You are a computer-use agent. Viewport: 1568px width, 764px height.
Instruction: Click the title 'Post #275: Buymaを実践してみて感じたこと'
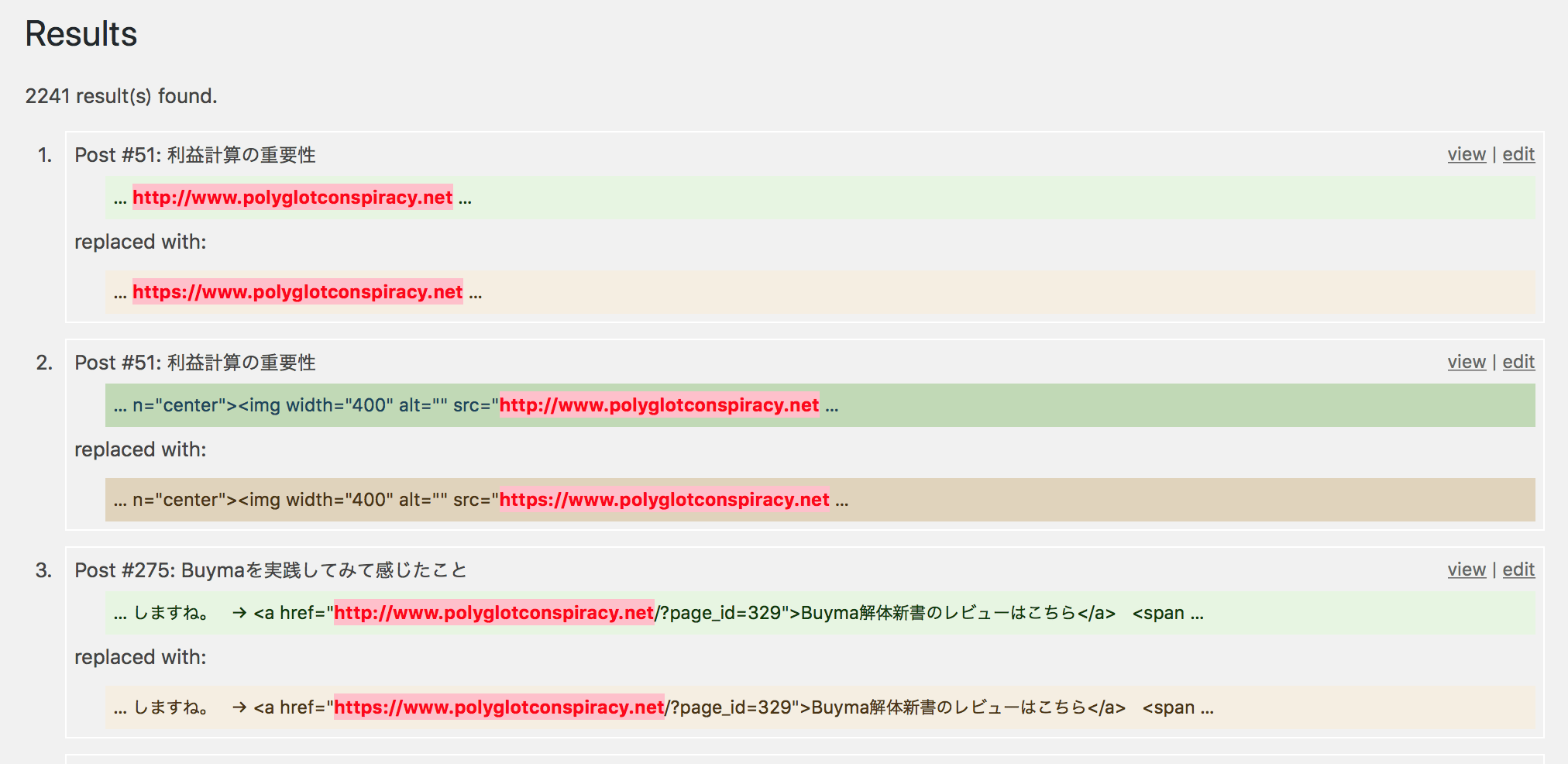tap(271, 570)
